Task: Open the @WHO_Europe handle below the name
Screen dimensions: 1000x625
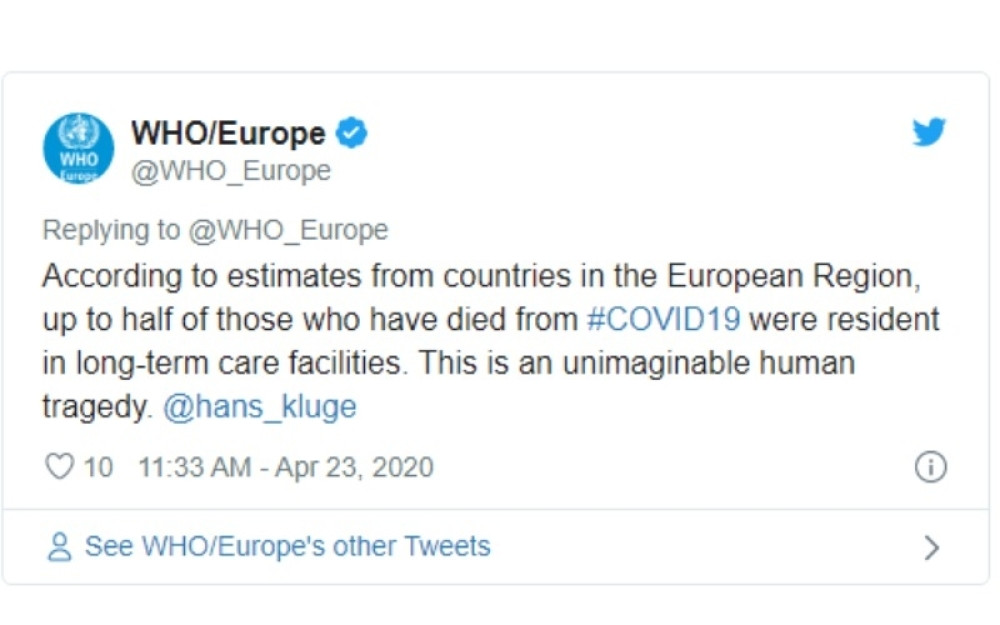Action: pyautogui.click(x=231, y=171)
